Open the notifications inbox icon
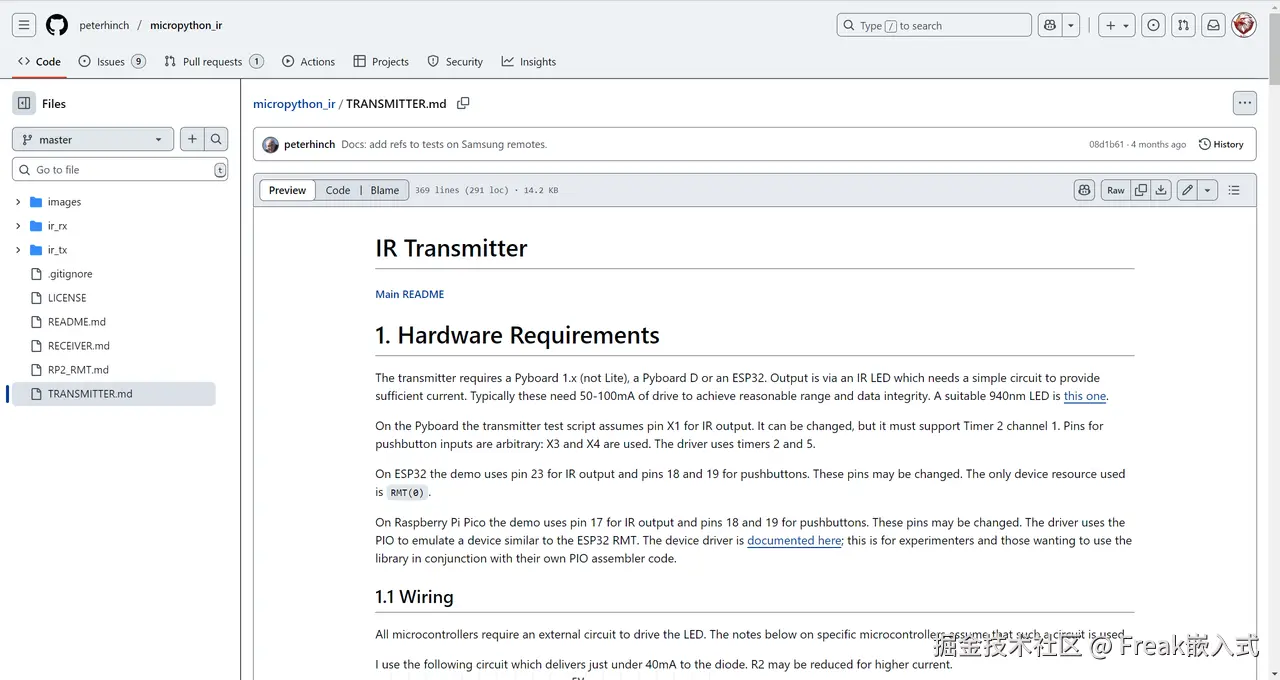The height and width of the screenshot is (680, 1280). coord(1213,25)
